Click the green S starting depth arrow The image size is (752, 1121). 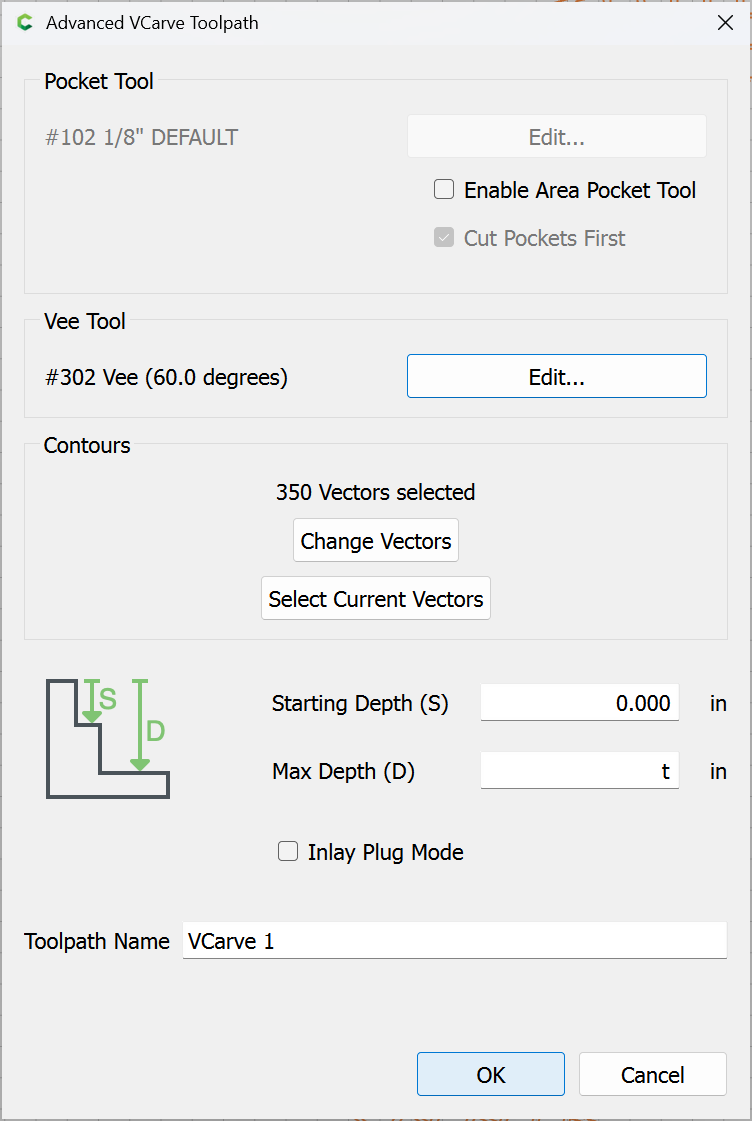[x=92, y=701]
